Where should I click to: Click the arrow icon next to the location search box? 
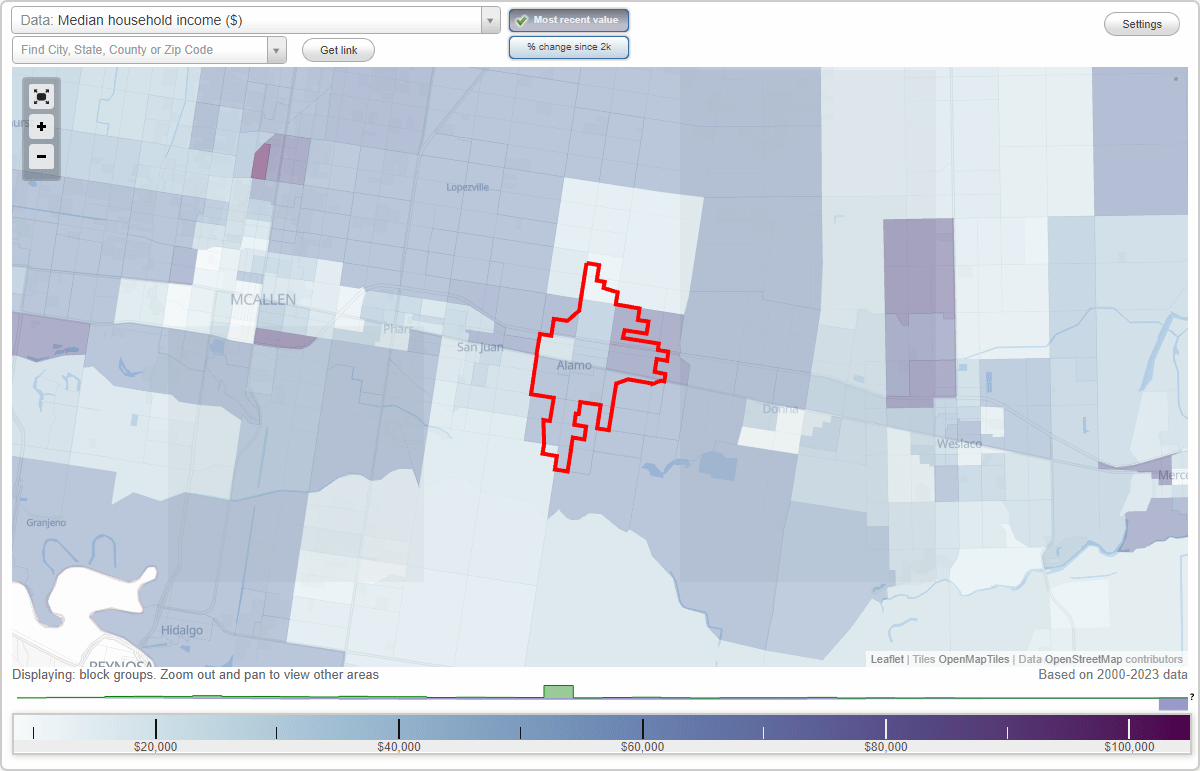[277, 49]
